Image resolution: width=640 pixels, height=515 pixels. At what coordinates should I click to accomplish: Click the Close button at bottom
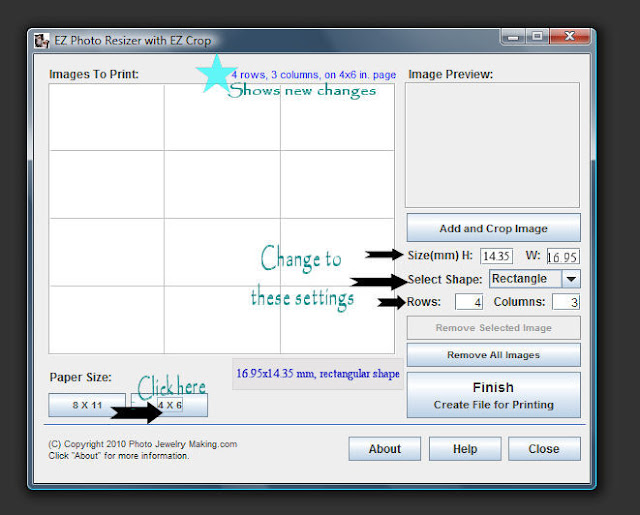click(x=544, y=449)
